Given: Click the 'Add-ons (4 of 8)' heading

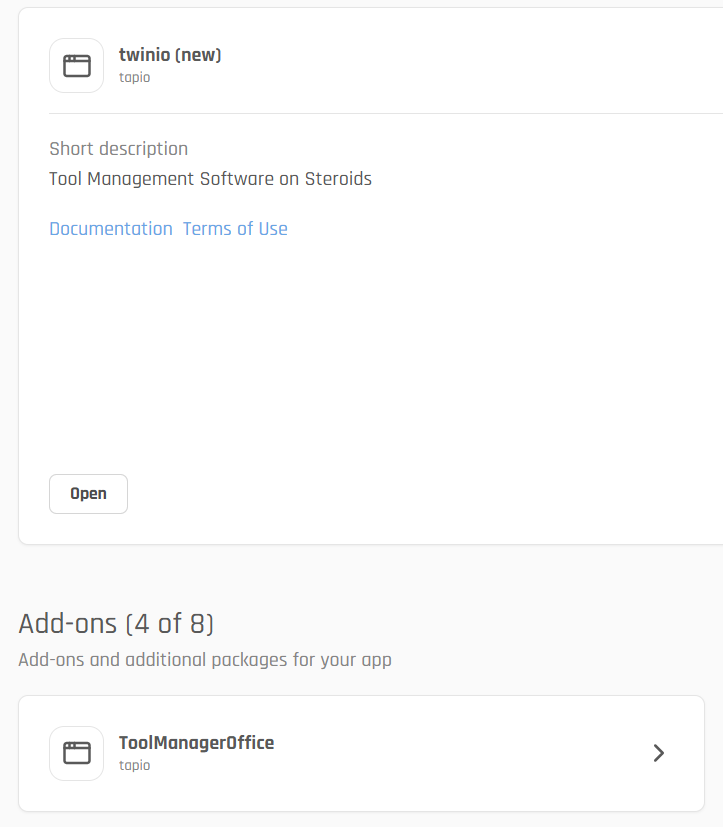Looking at the screenshot, I should coord(116,624).
